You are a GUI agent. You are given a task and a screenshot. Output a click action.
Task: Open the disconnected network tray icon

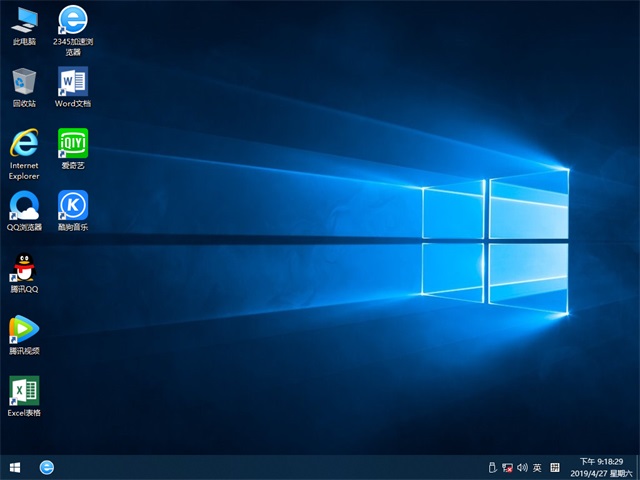507,467
